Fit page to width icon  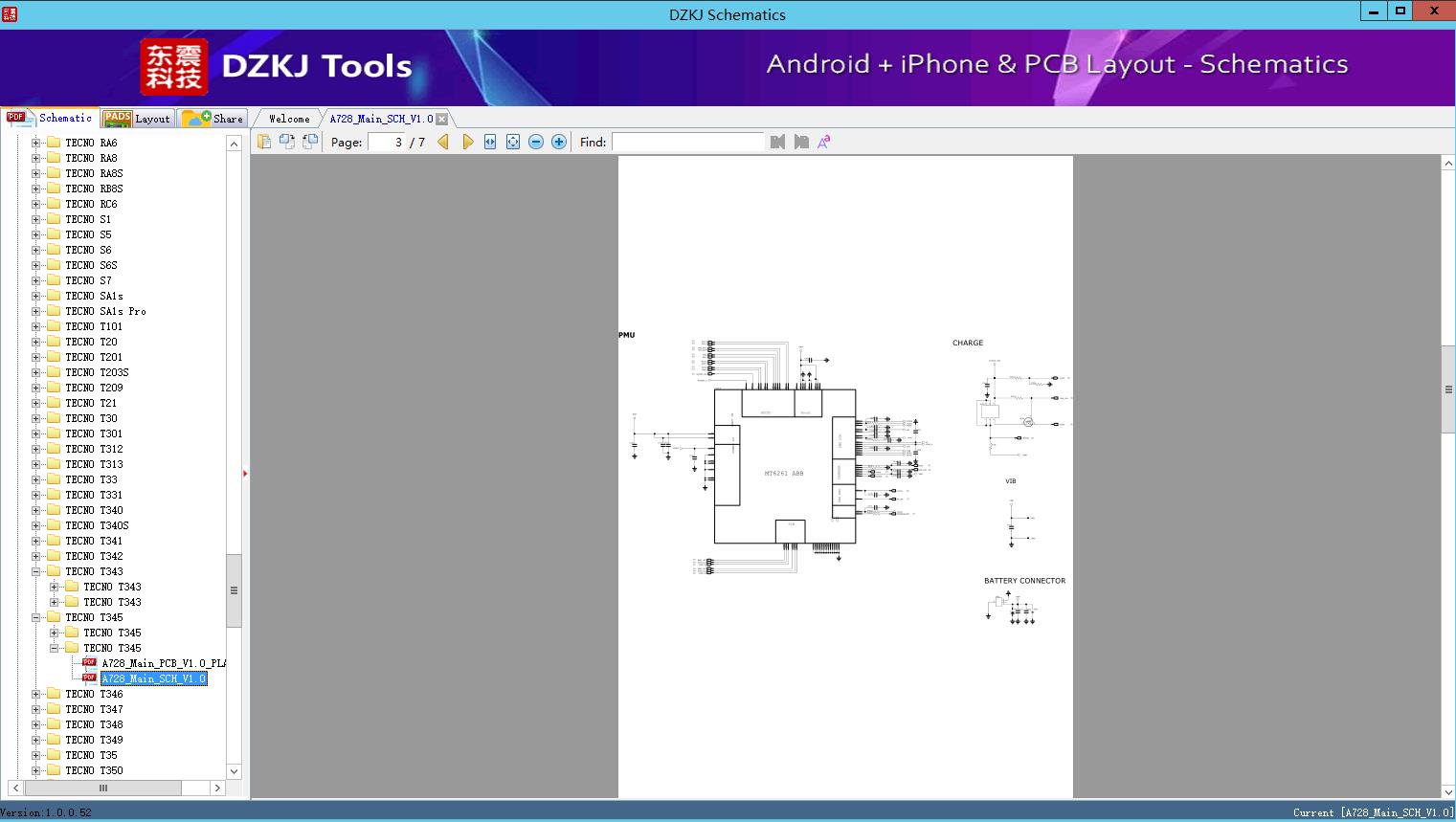490,142
